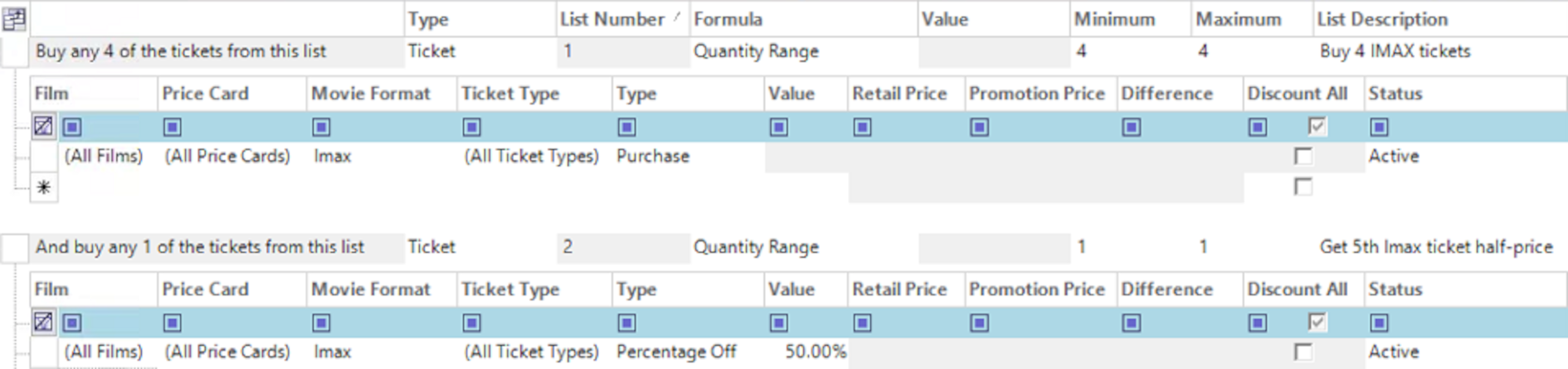Clear filters icon in list 1 filter row
The image size is (1568, 369).
tap(43, 126)
